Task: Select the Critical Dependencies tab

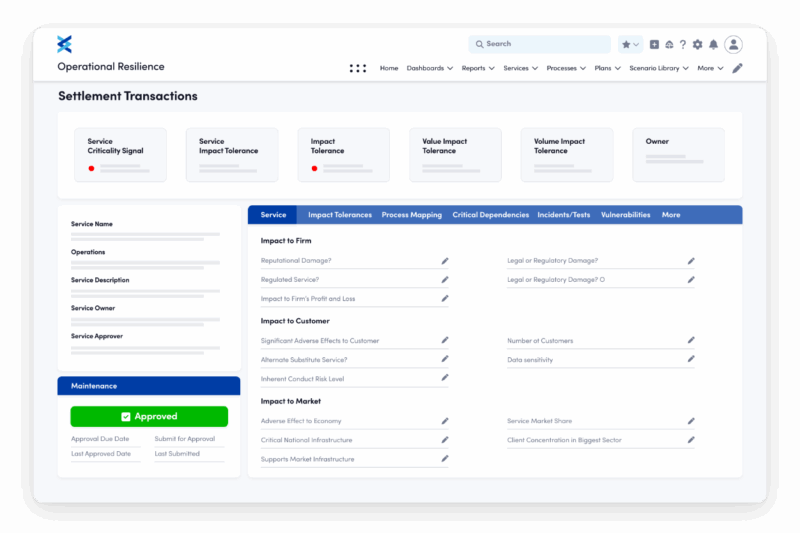Action: (490, 215)
